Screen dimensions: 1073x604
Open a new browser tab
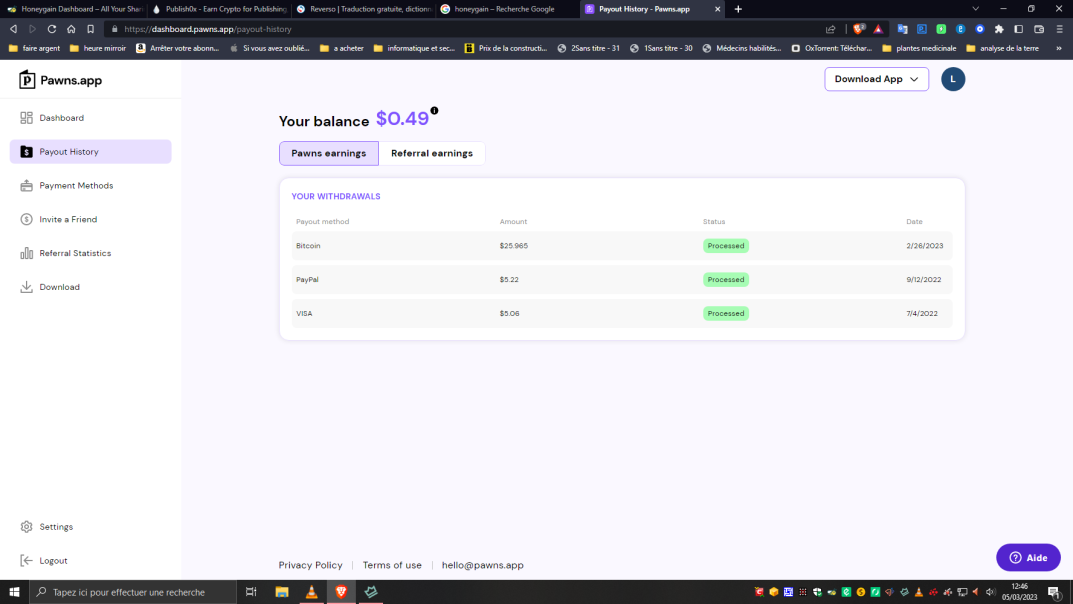(x=738, y=9)
